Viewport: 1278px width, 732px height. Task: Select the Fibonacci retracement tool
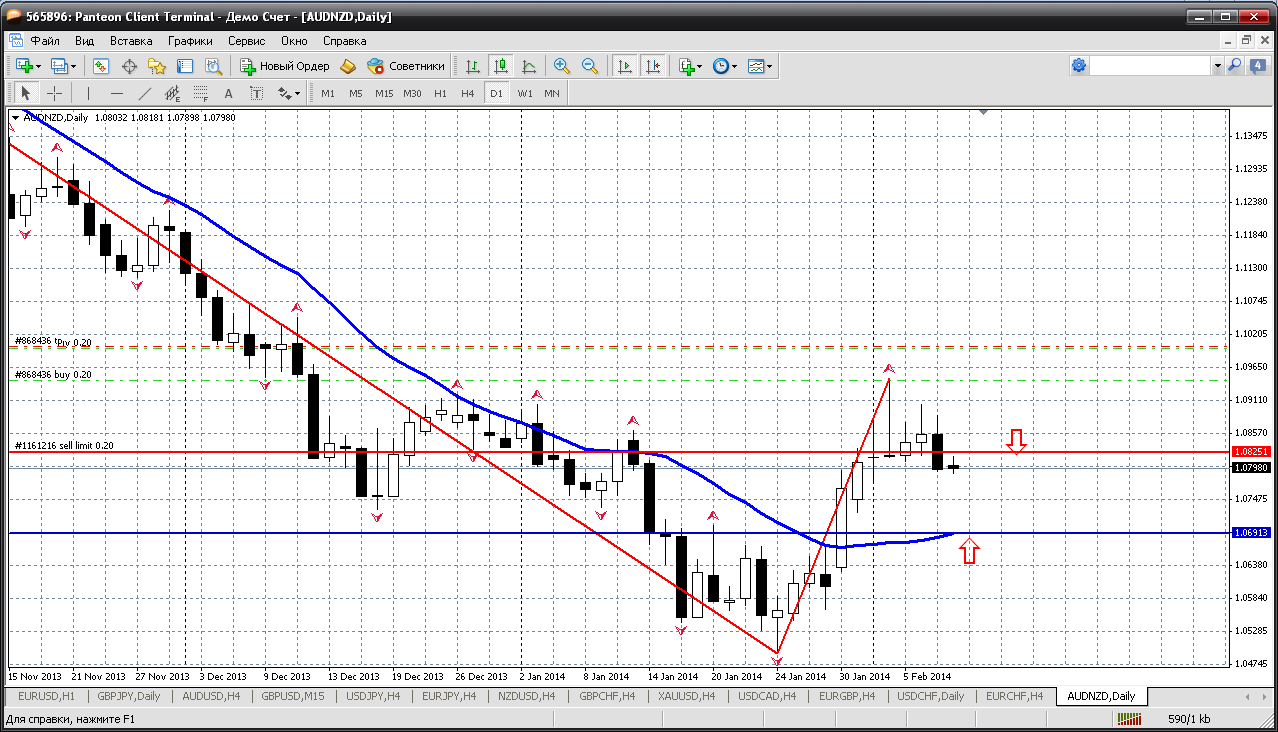pyautogui.click(x=201, y=93)
